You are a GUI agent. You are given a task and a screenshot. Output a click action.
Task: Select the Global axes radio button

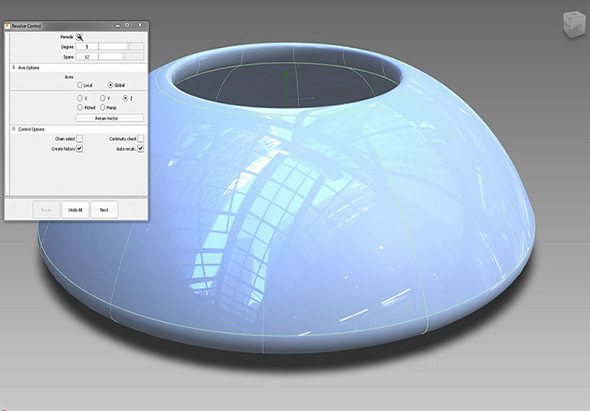tap(111, 85)
